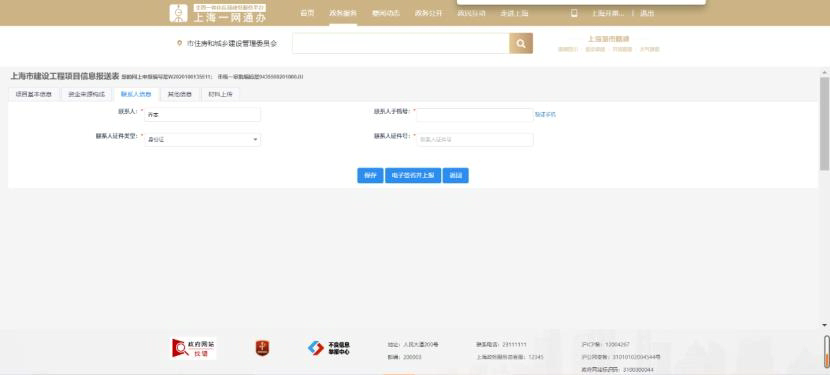This screenshot has height=375, width=830.
Task: Click the blue link beside 联系人手机号 field
Action: click(545, 114)
